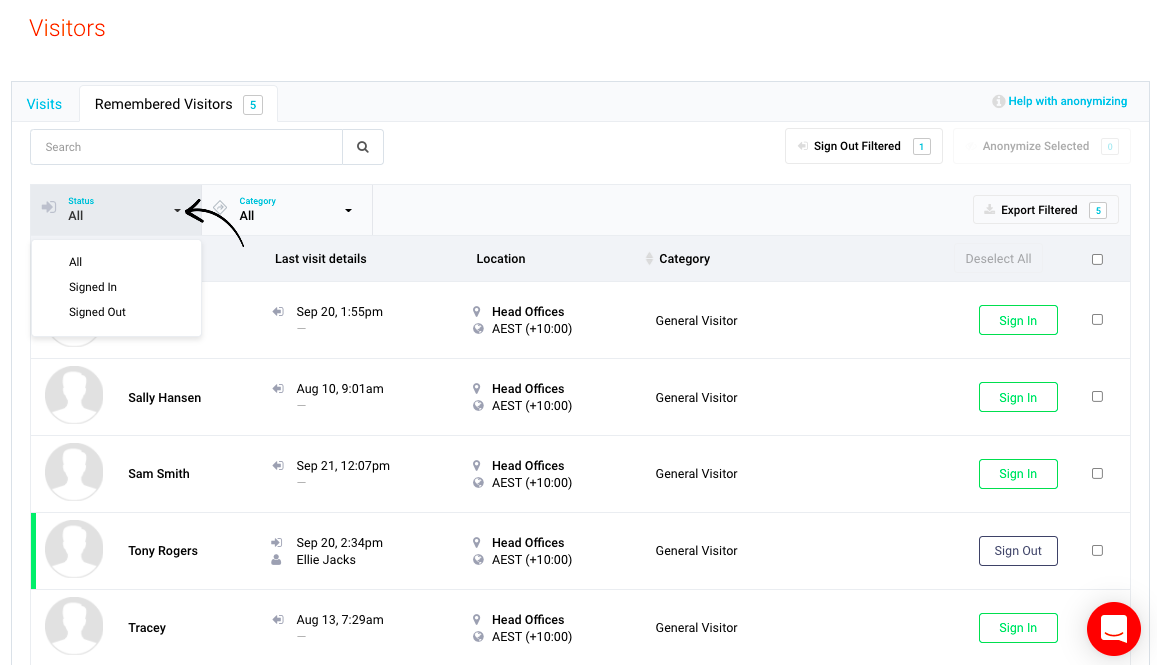Select the Remembered Visitors tab
The width and height of the screenshot is (1157, 665).
pos(178,104)
